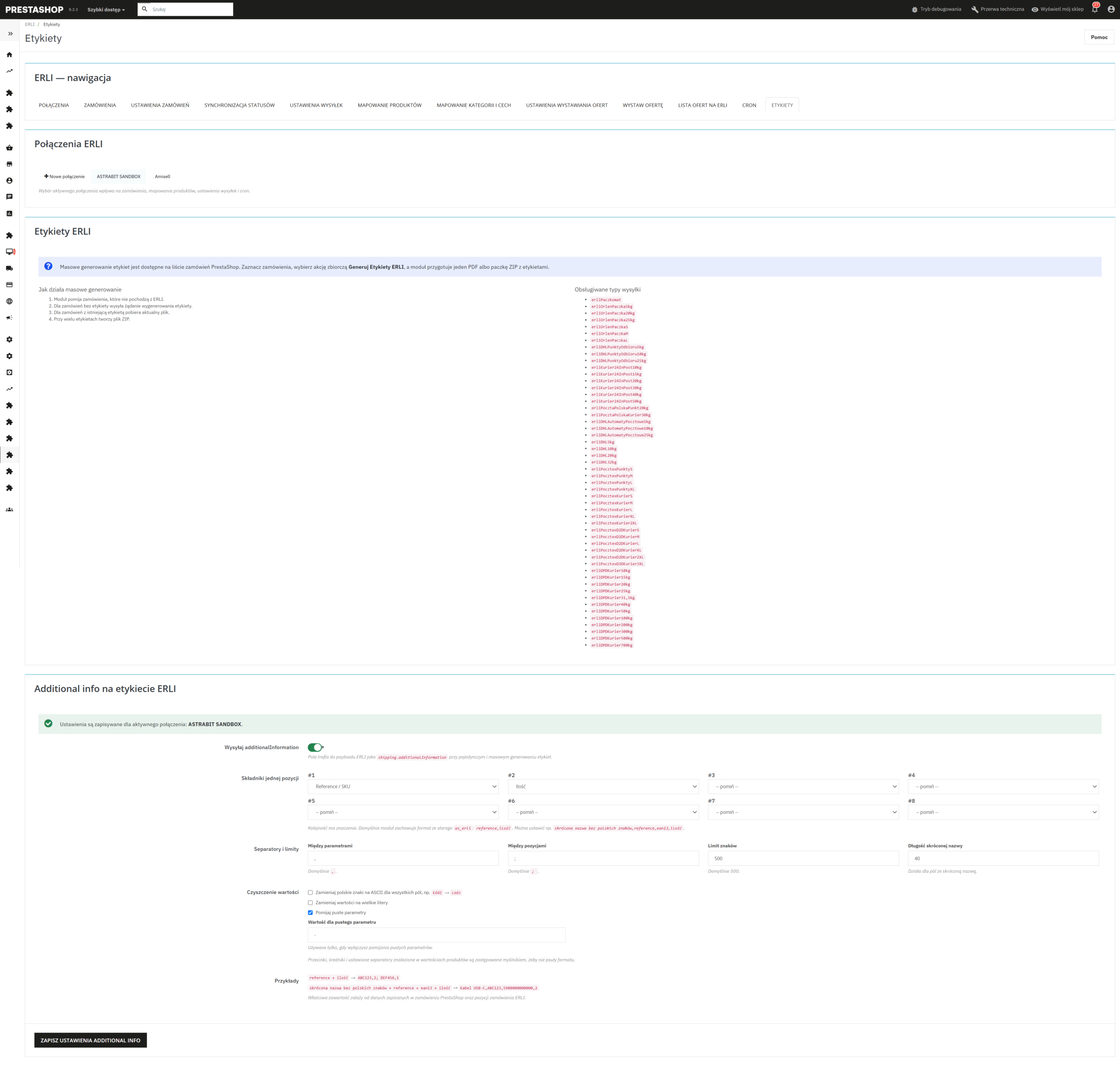Click the PrestaShop logo
The width and height of the screenshot is (1120, 1089).
coord(34,10)
